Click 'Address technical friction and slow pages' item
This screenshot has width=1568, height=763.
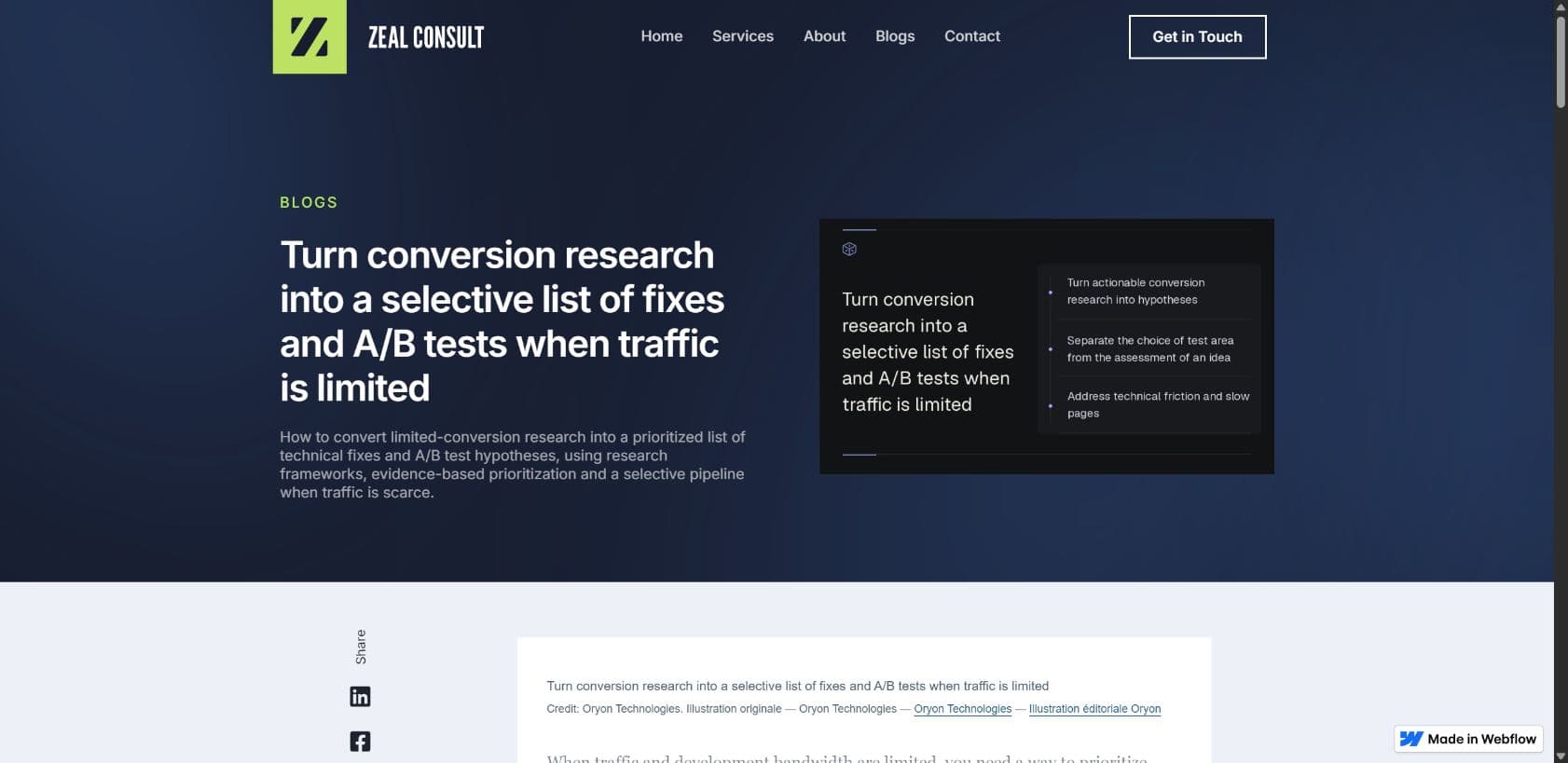1158,404
